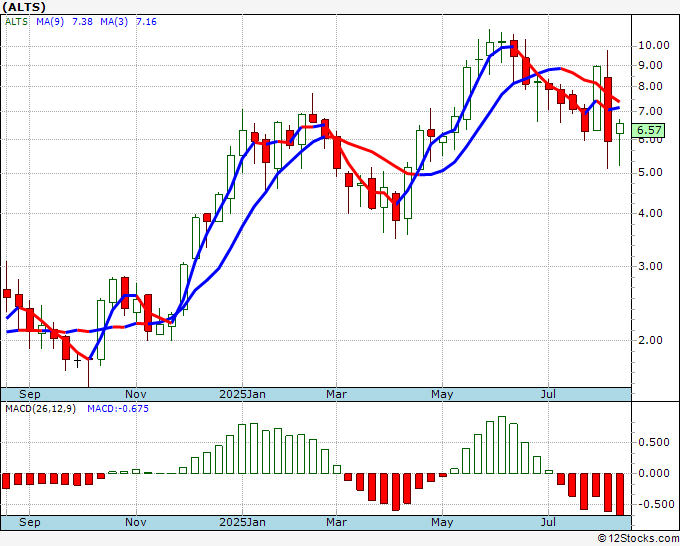Select Jul on the MACD panel axis
The width and height of the screenshot is (680, 546).
click(549, 522)
